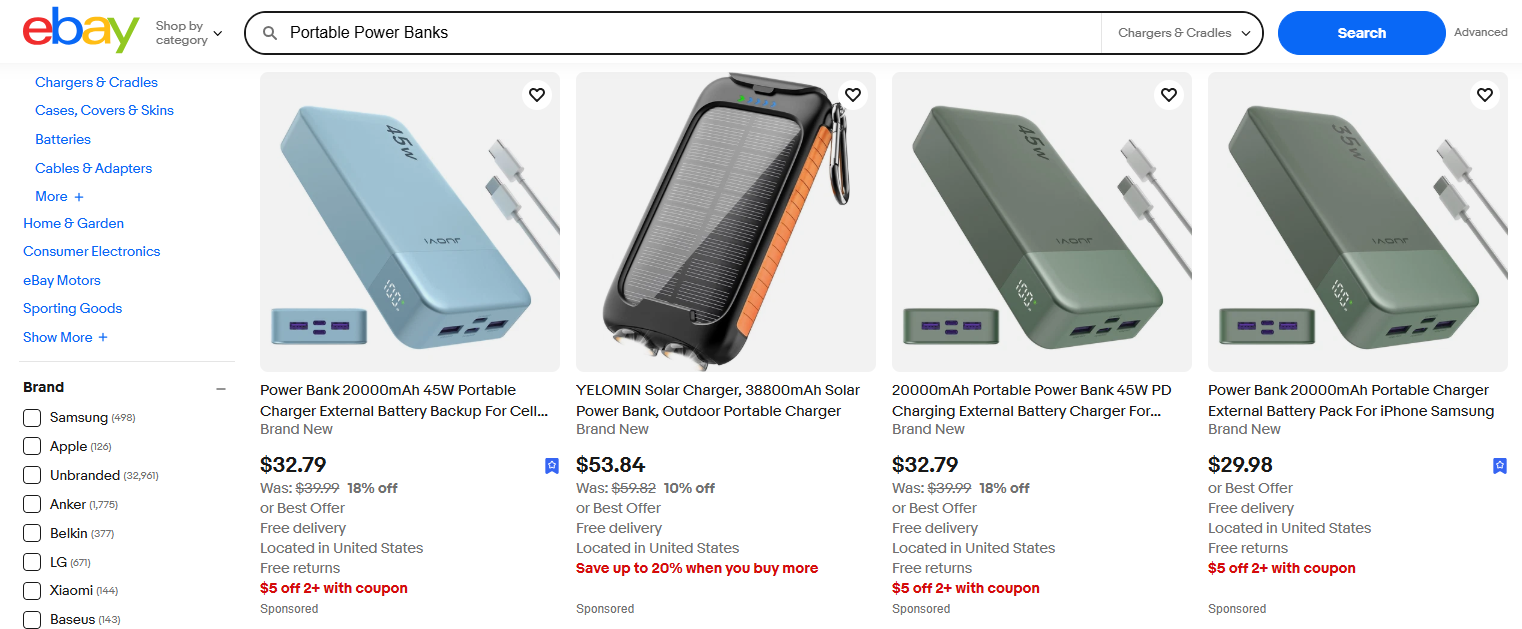Click the blue badge next to the $32.79 price
This screenshot has width=1522, height=629.
pos(552,465)
